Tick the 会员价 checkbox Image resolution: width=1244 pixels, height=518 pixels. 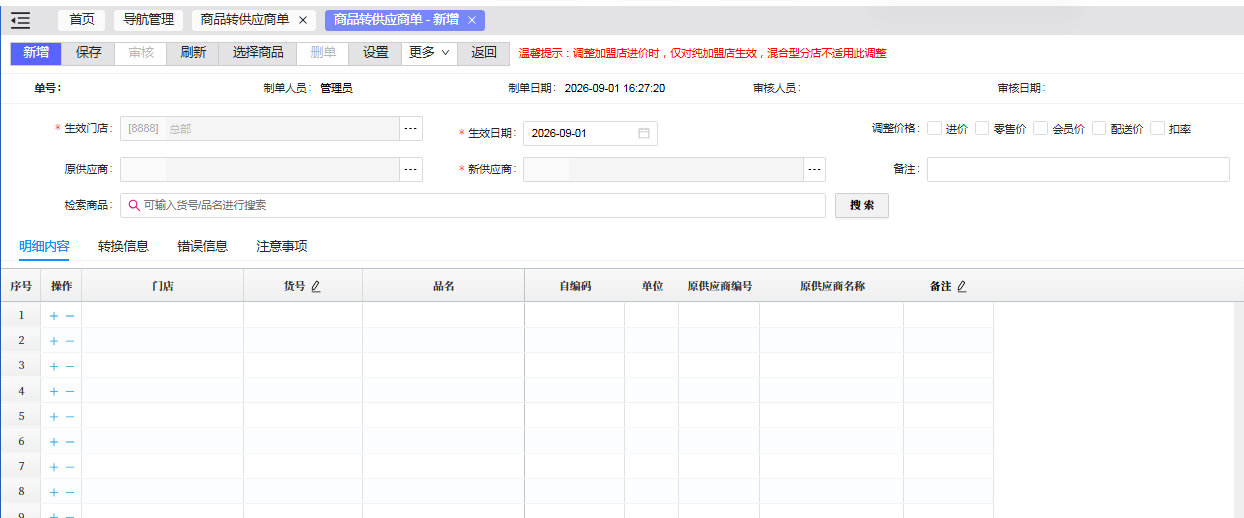1041,129
